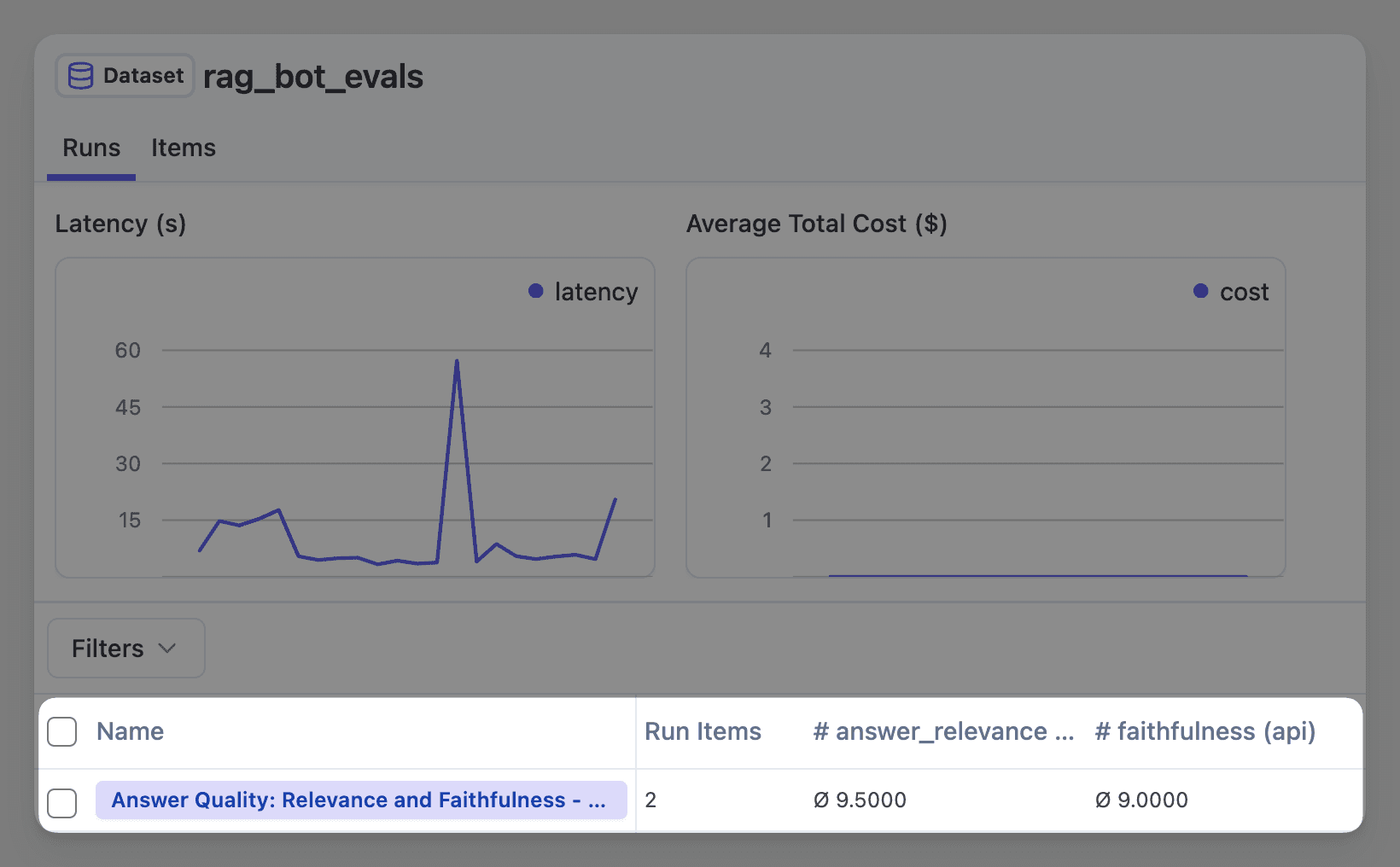This screenshot has height=867, width=1400.
Task: Click the chevron arrow in Filters
Action: 167,649
